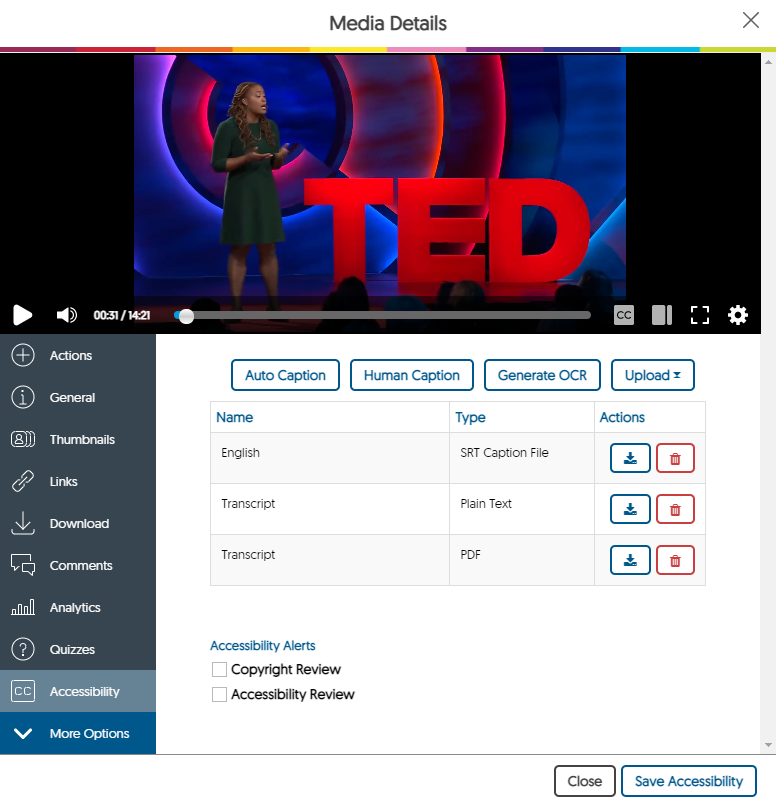Play the TED video
The image size is (776, 806).
[x=22, y=315]
